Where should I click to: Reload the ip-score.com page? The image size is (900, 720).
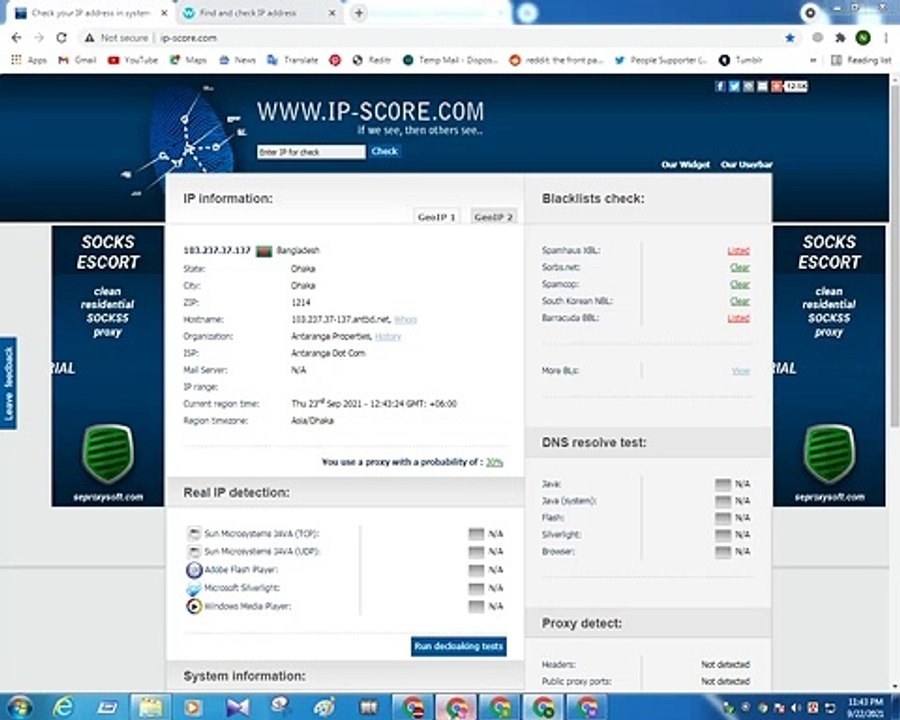coord(61,38)
